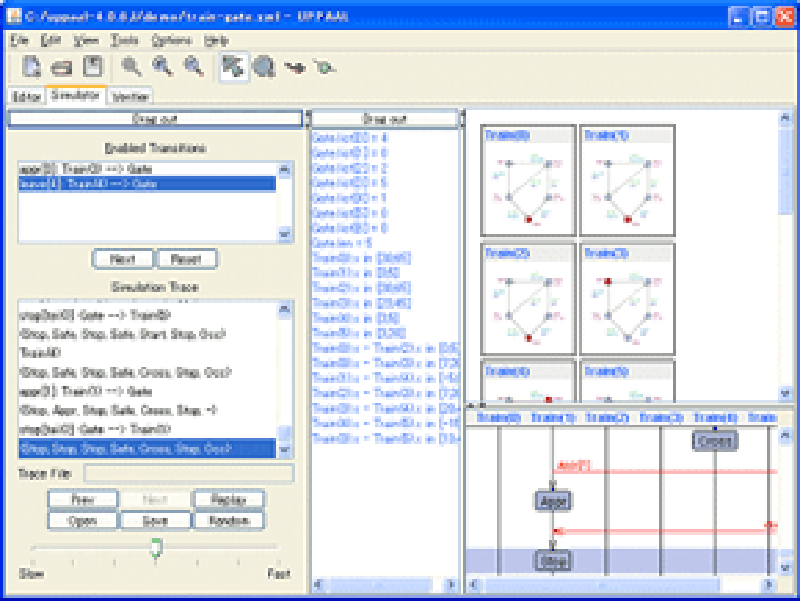The image size is (800, 601).
Task: Click variables panel horizontal scroll right arrow
Action: click(451, 584)
